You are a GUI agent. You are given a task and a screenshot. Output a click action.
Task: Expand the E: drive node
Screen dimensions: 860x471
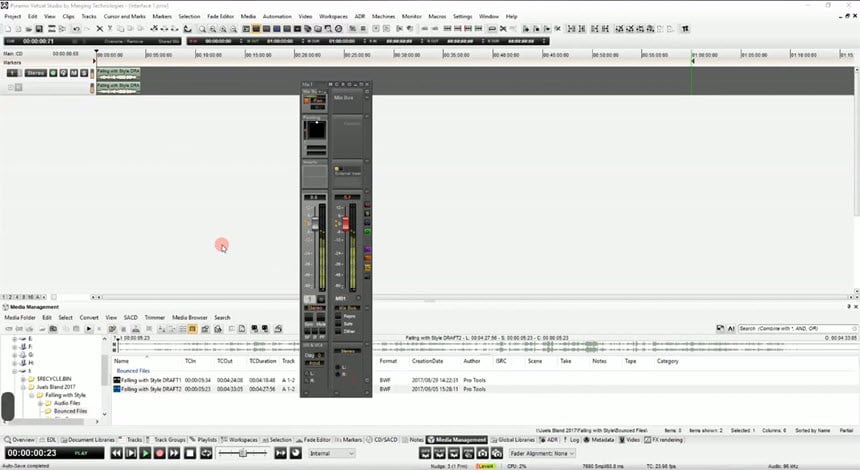pyautogui.click(x=15, y=339)
